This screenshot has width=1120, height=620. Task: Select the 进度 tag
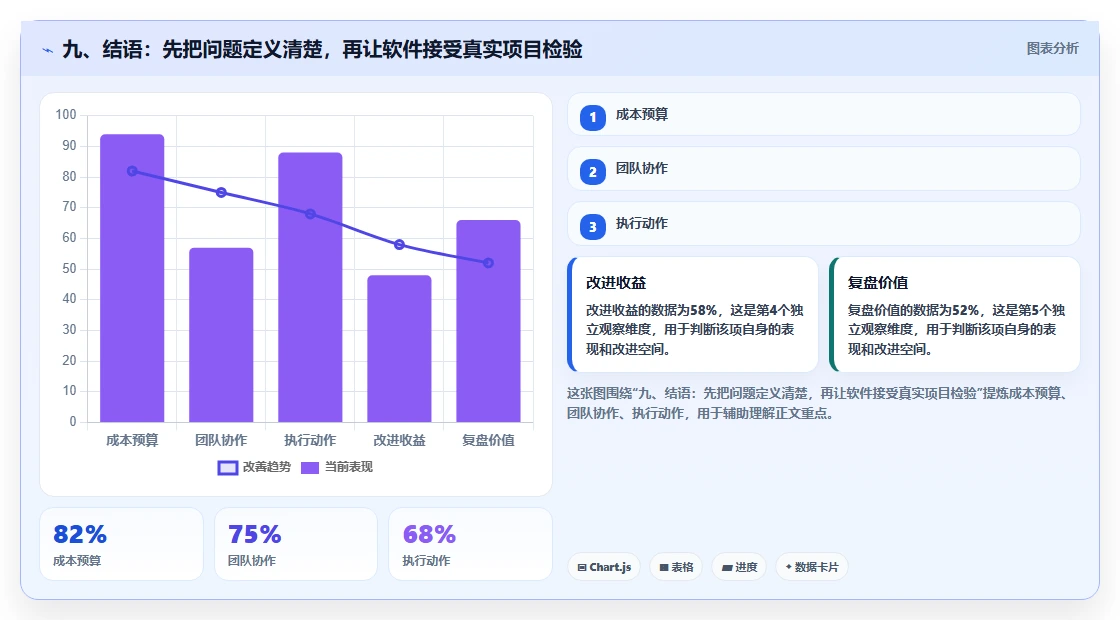pyautogui.click(x=739, y=567)
